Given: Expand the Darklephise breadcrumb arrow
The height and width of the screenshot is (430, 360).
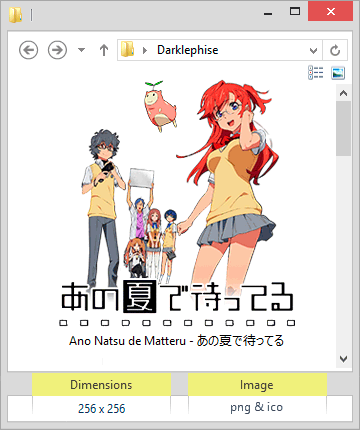Looking at the screenshot, I should coord(145,50).
